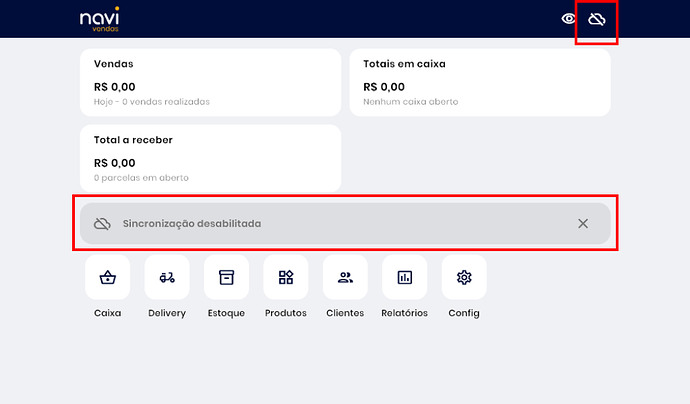Viewport: 690px width, 404px height.
Task: Open the Total a receber card
Action: 210,158
